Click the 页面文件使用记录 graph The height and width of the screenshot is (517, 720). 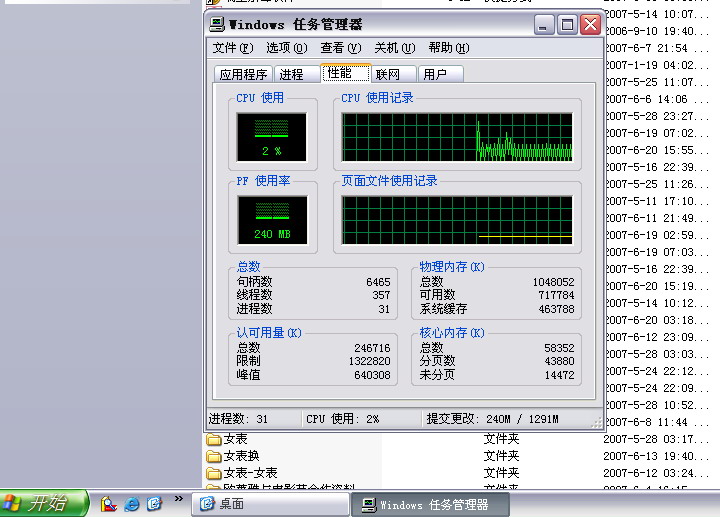pyautogui.click(x=457, y=220)
